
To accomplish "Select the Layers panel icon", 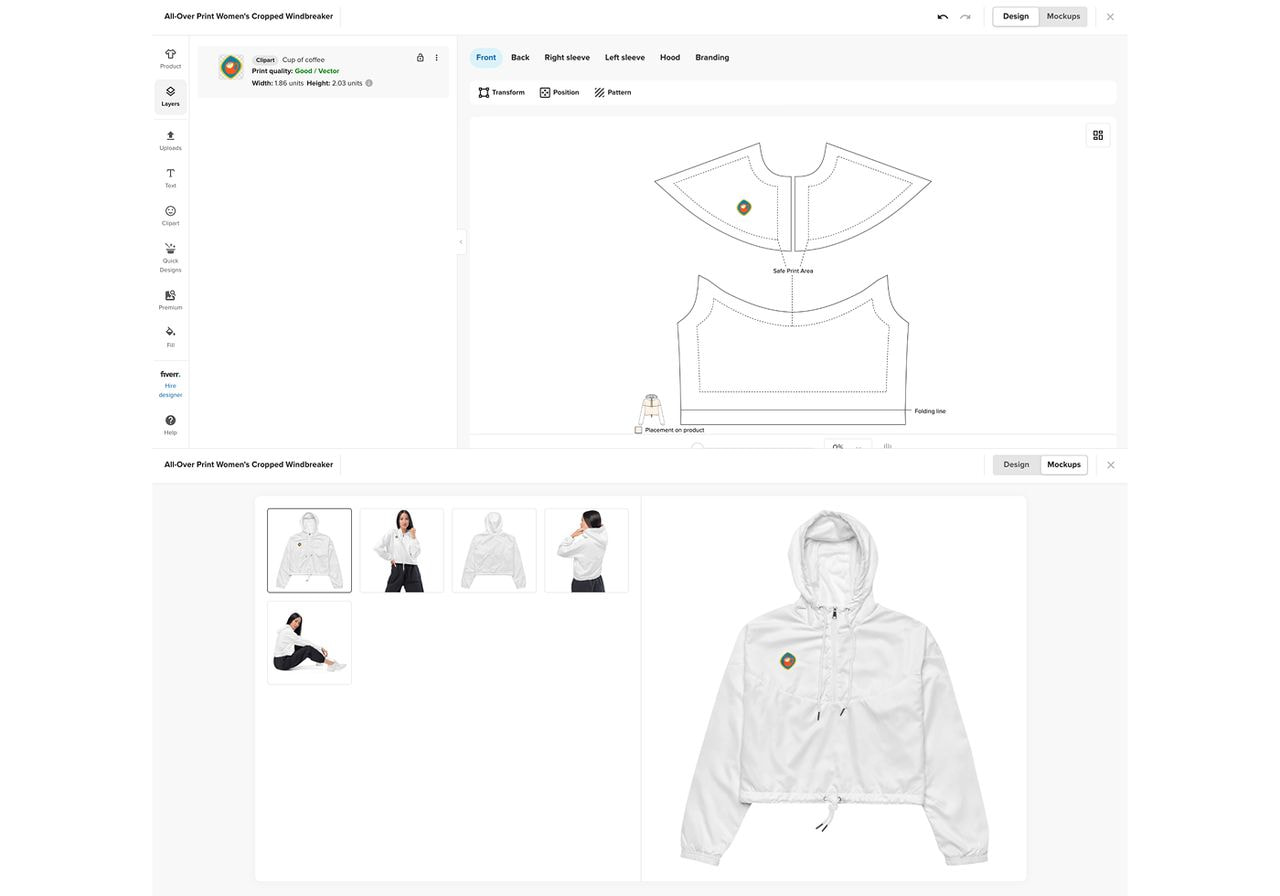I will (x=170, y=96).
